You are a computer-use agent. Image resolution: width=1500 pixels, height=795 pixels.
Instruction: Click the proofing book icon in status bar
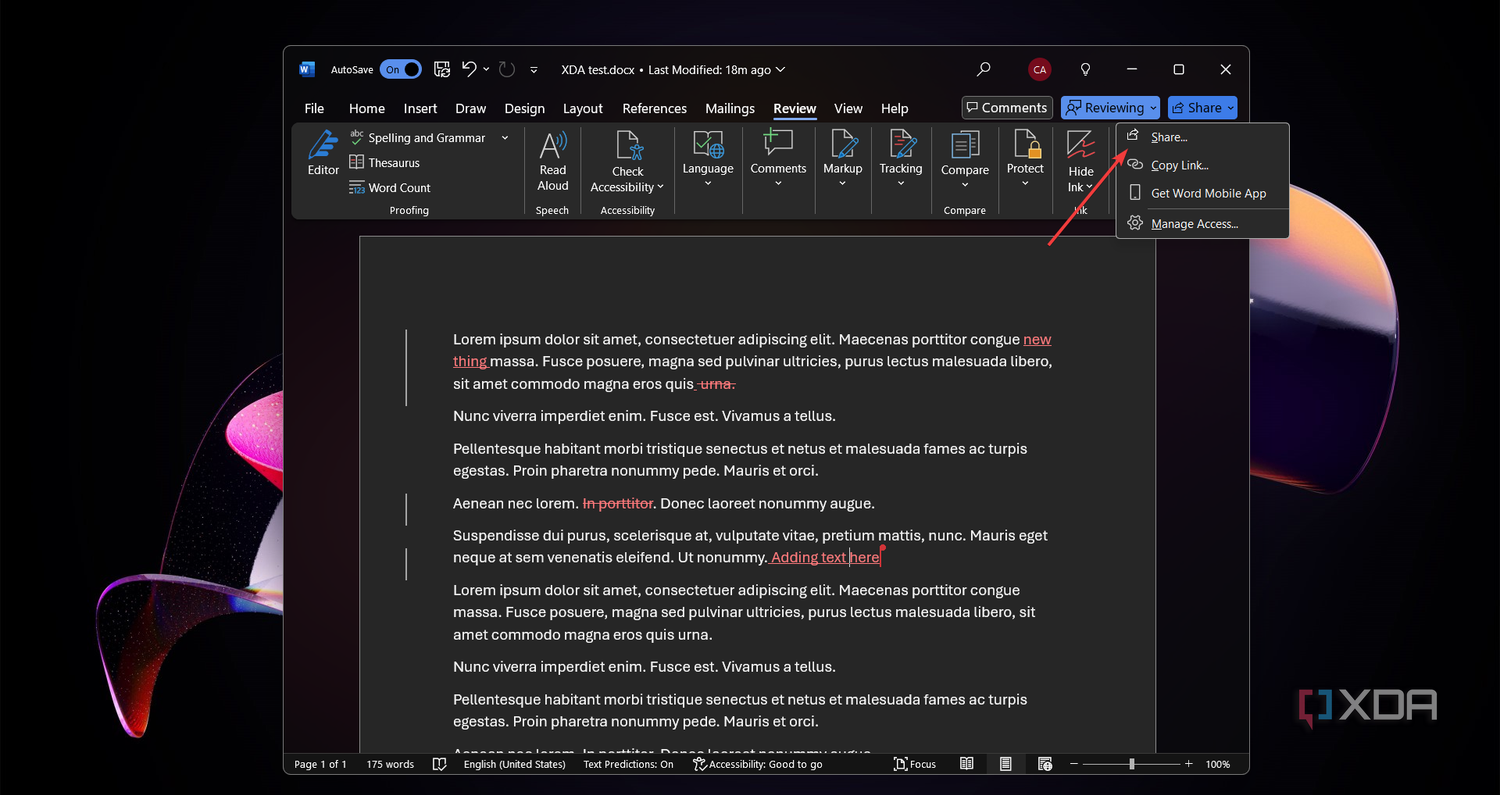pyautogui.click(x=439, y=764)
